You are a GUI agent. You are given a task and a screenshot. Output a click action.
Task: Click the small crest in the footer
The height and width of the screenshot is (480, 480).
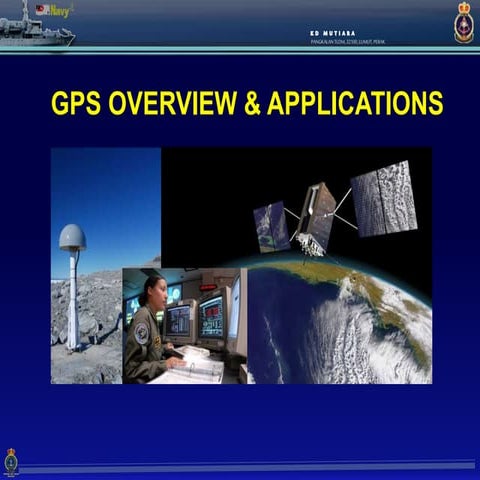pos(11,462)
